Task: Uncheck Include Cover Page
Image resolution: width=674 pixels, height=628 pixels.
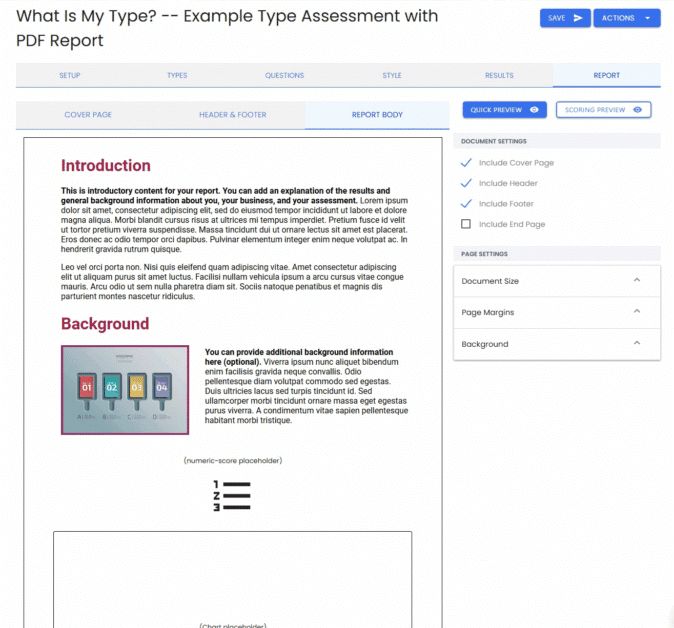Action: 466,162
